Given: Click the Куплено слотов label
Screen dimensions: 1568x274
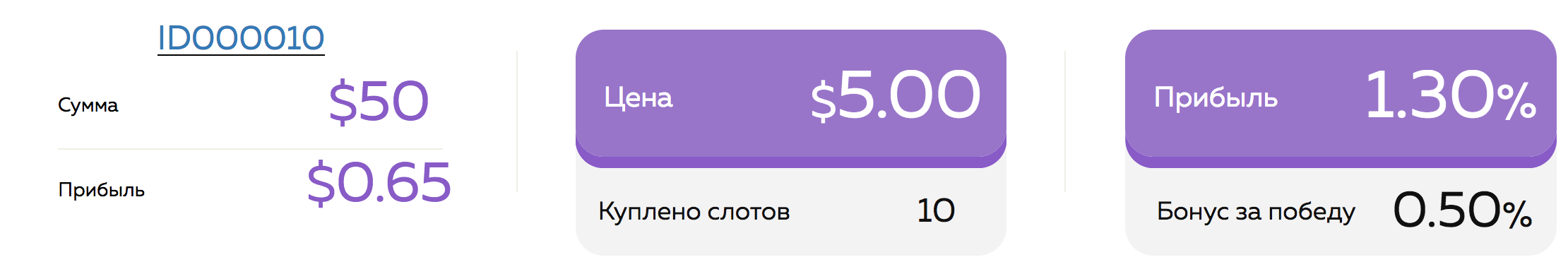Looking at the screenshot, I should [x=694, y=211].
